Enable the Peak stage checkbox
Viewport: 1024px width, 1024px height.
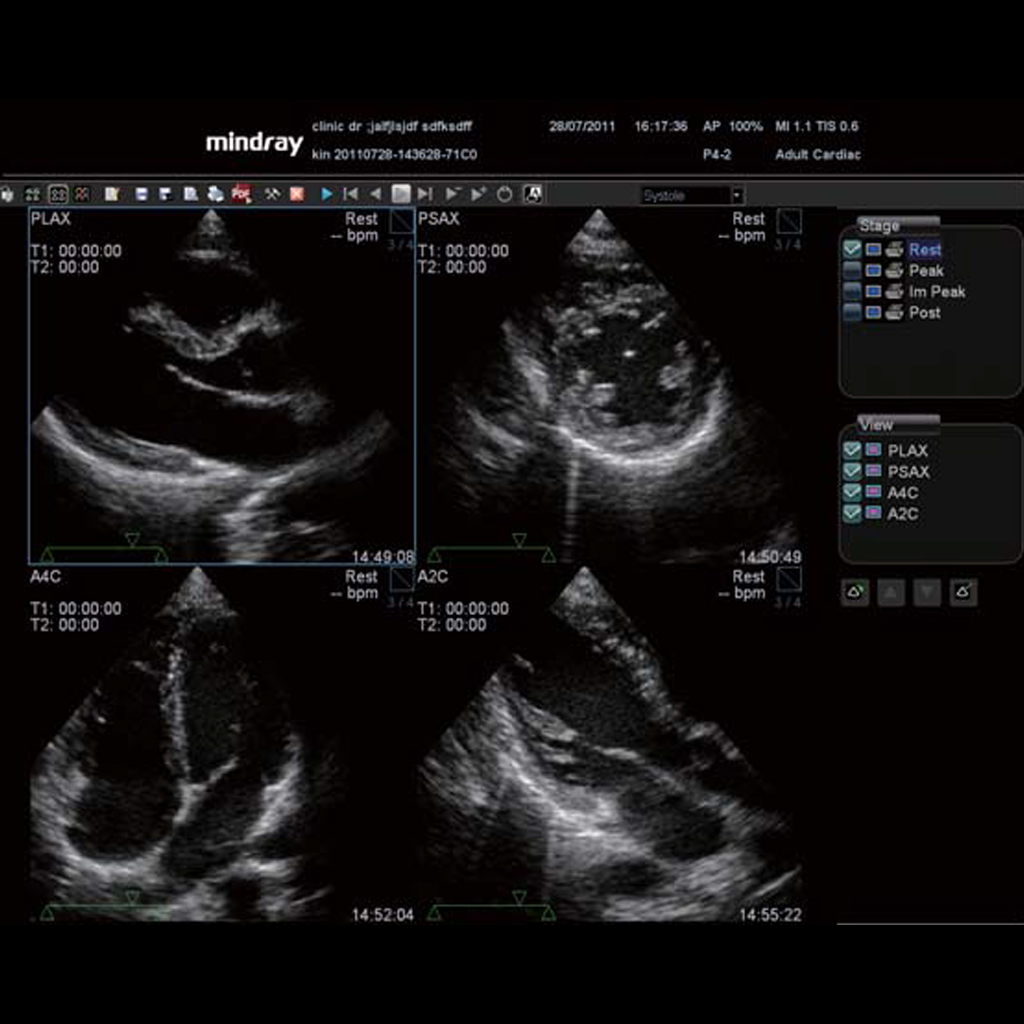tap(852, 271)
